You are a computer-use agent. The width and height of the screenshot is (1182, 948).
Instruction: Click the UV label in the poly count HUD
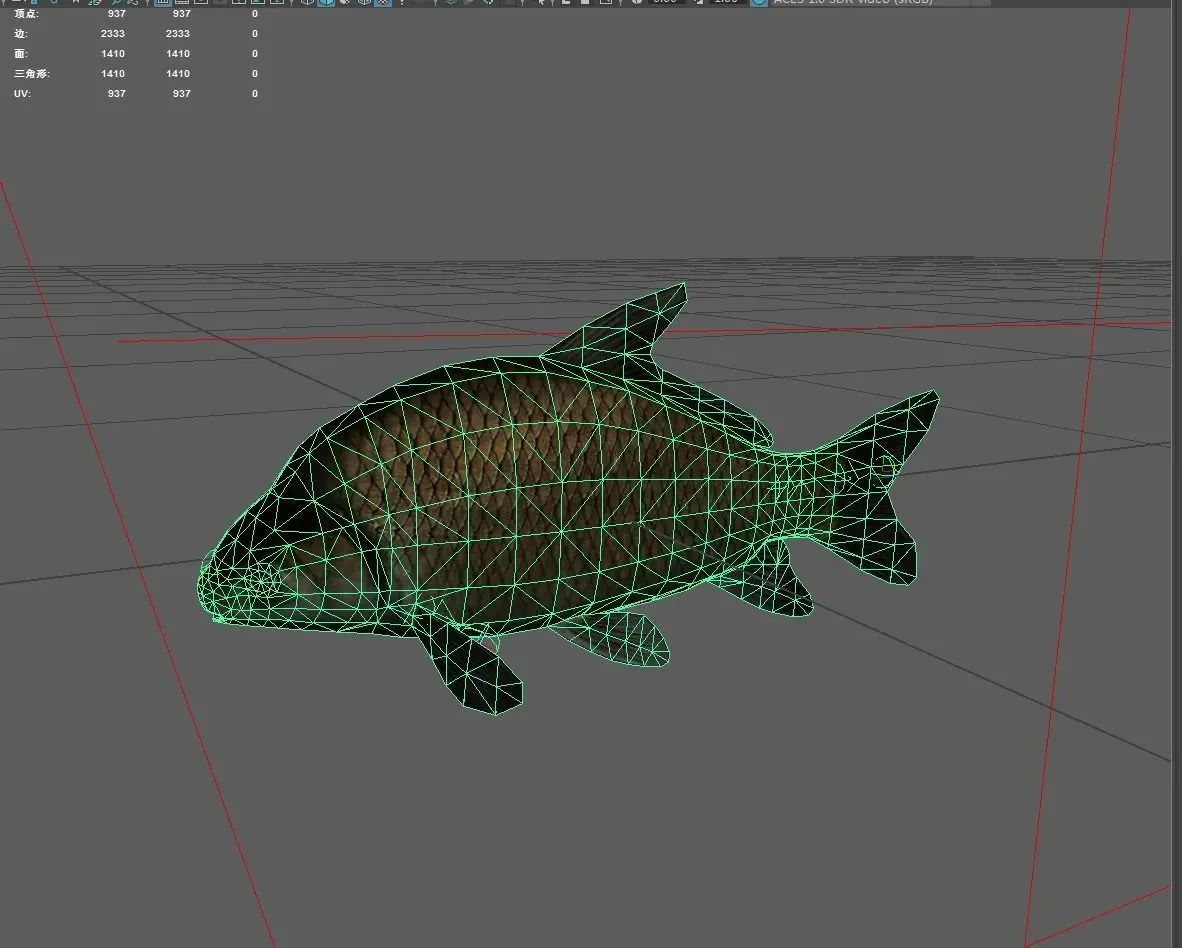tap(22, 93)
